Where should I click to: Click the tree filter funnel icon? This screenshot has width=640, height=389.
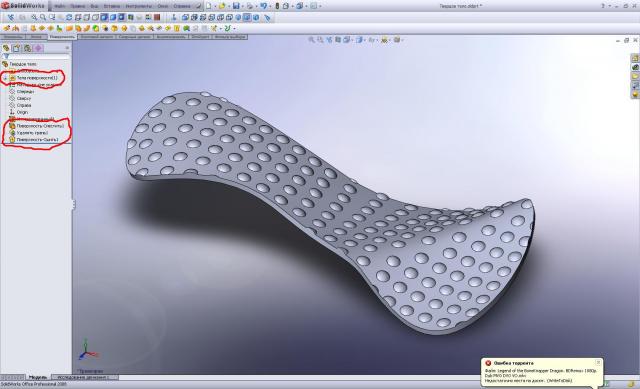[6, 56]
